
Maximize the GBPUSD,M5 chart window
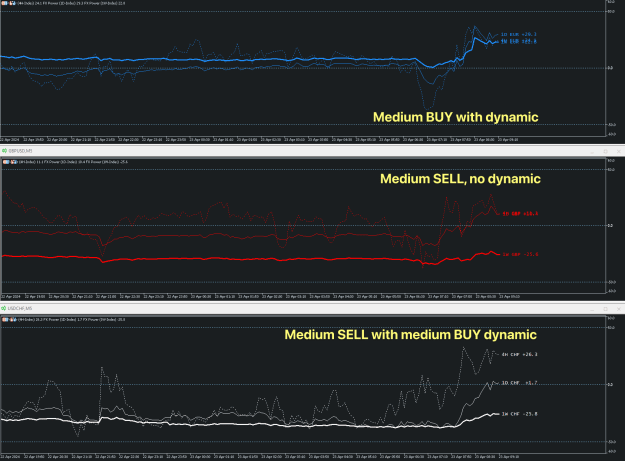tap(605, 151)
